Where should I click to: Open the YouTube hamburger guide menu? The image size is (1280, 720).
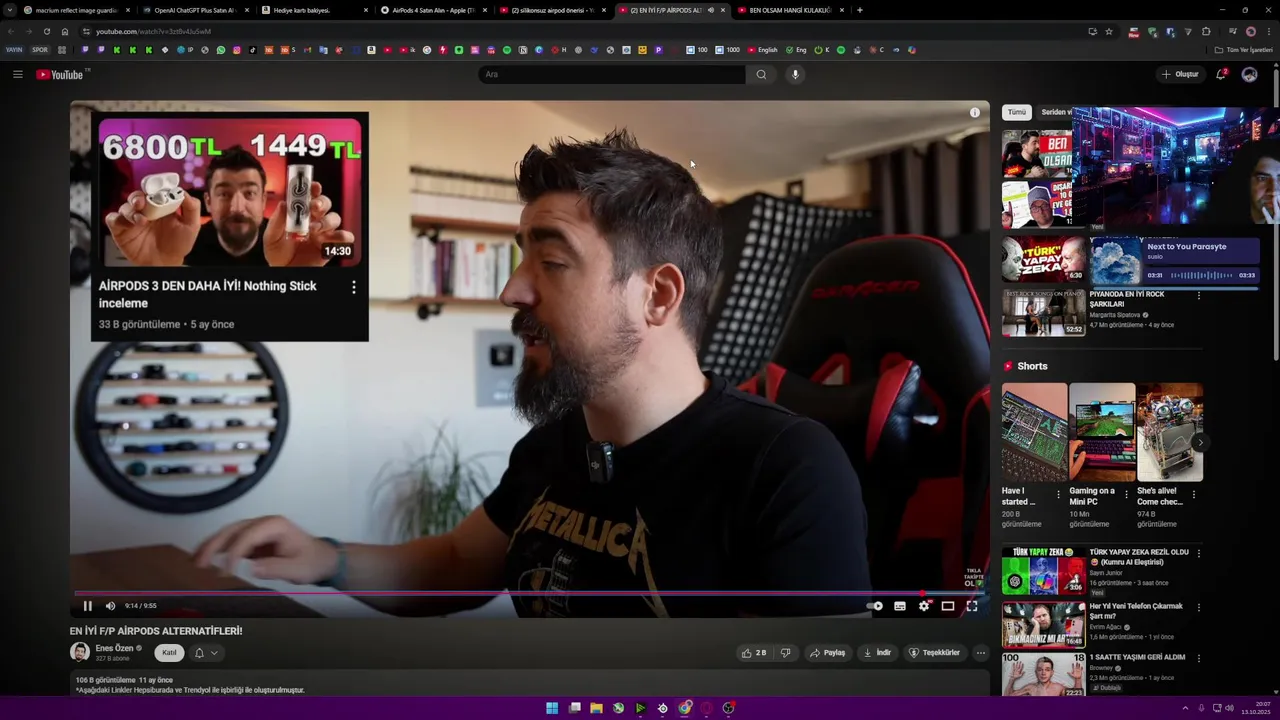point(18,74)
